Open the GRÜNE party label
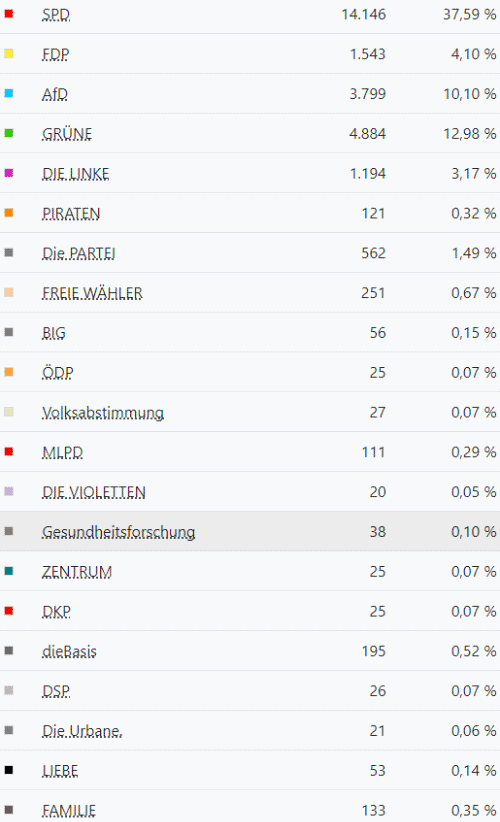This screenshot has height=822, width=500. (67, 134)
